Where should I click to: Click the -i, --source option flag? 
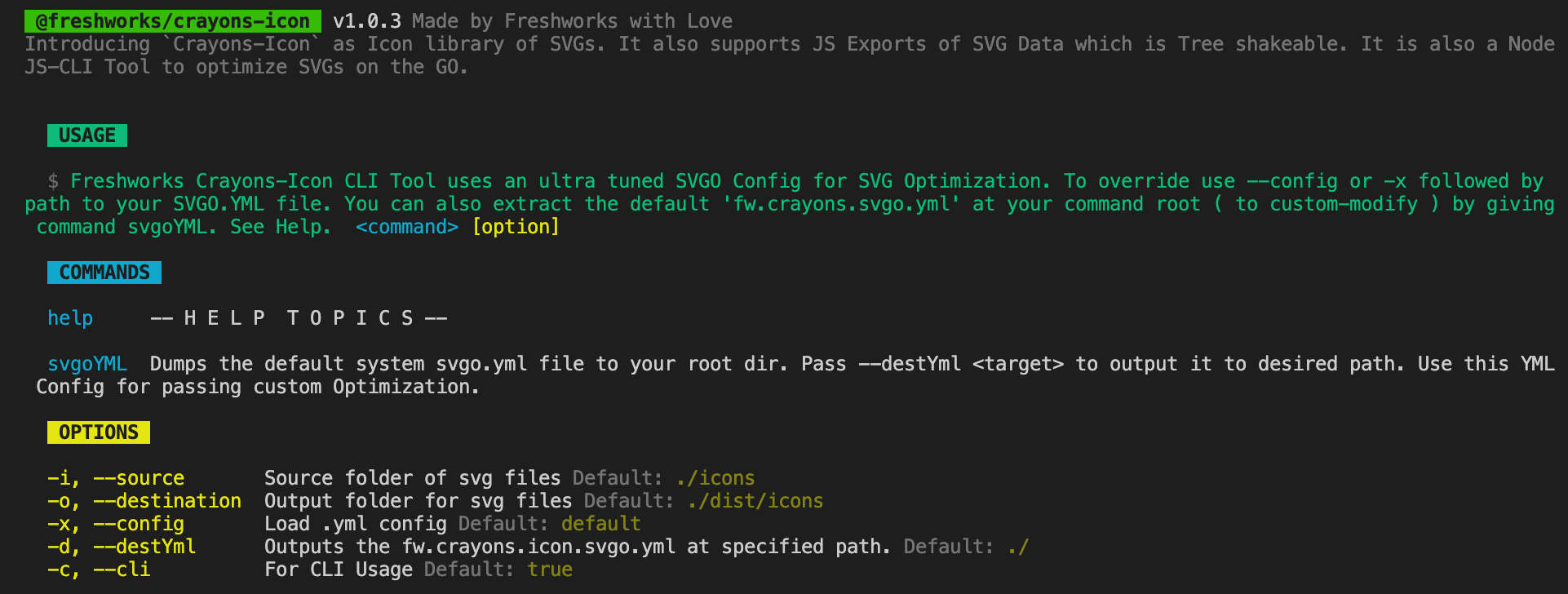[116, 477]
